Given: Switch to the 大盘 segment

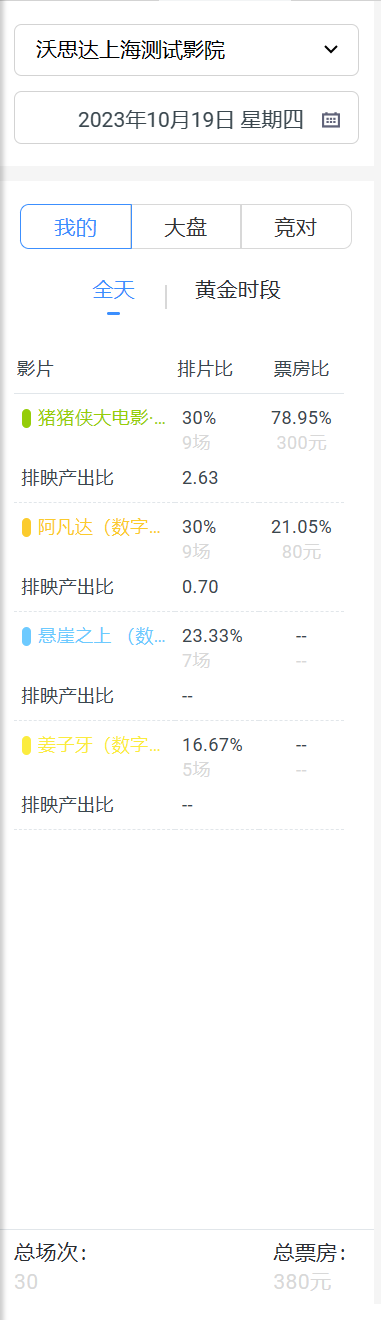Looking at the screenshot, I should pos(186,227).
